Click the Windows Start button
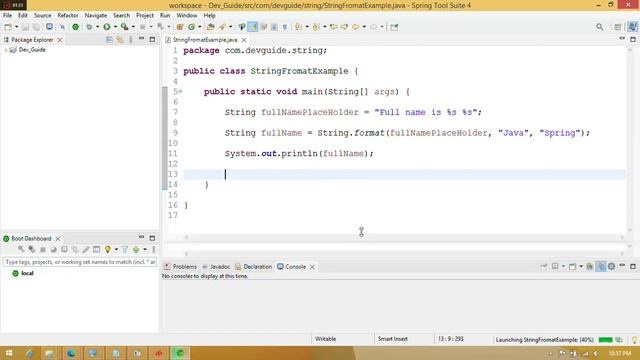Screen dimensions: 640x360 9,353
